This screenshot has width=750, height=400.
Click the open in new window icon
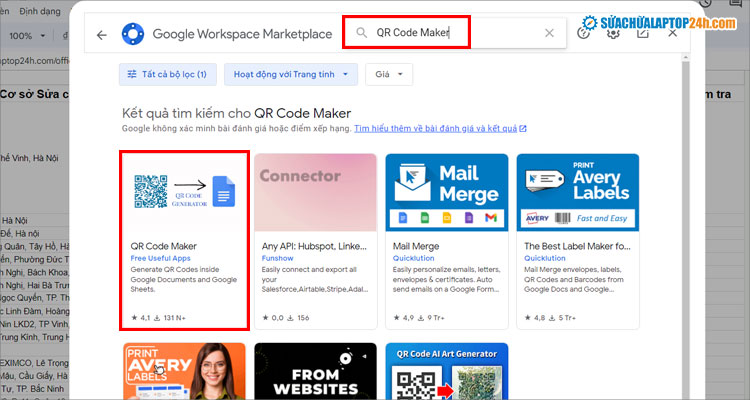pyautogui.click(x=642, y=33)
